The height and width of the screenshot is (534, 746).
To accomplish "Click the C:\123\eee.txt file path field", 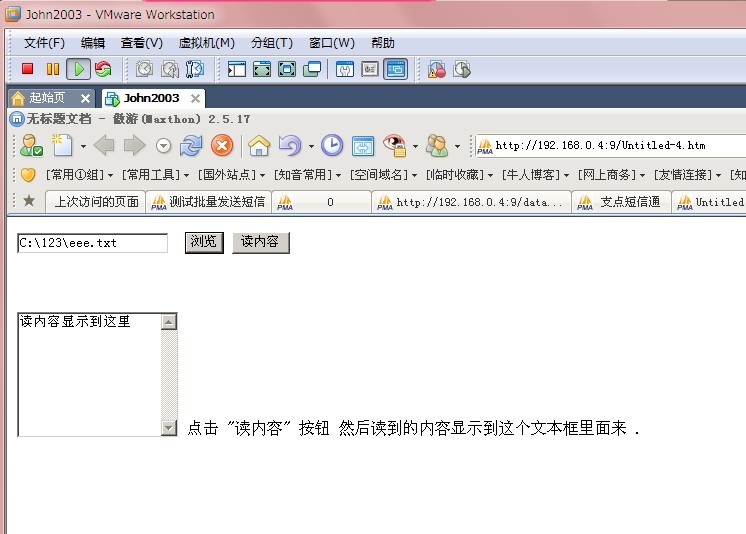I will click(x=92, y=243).
